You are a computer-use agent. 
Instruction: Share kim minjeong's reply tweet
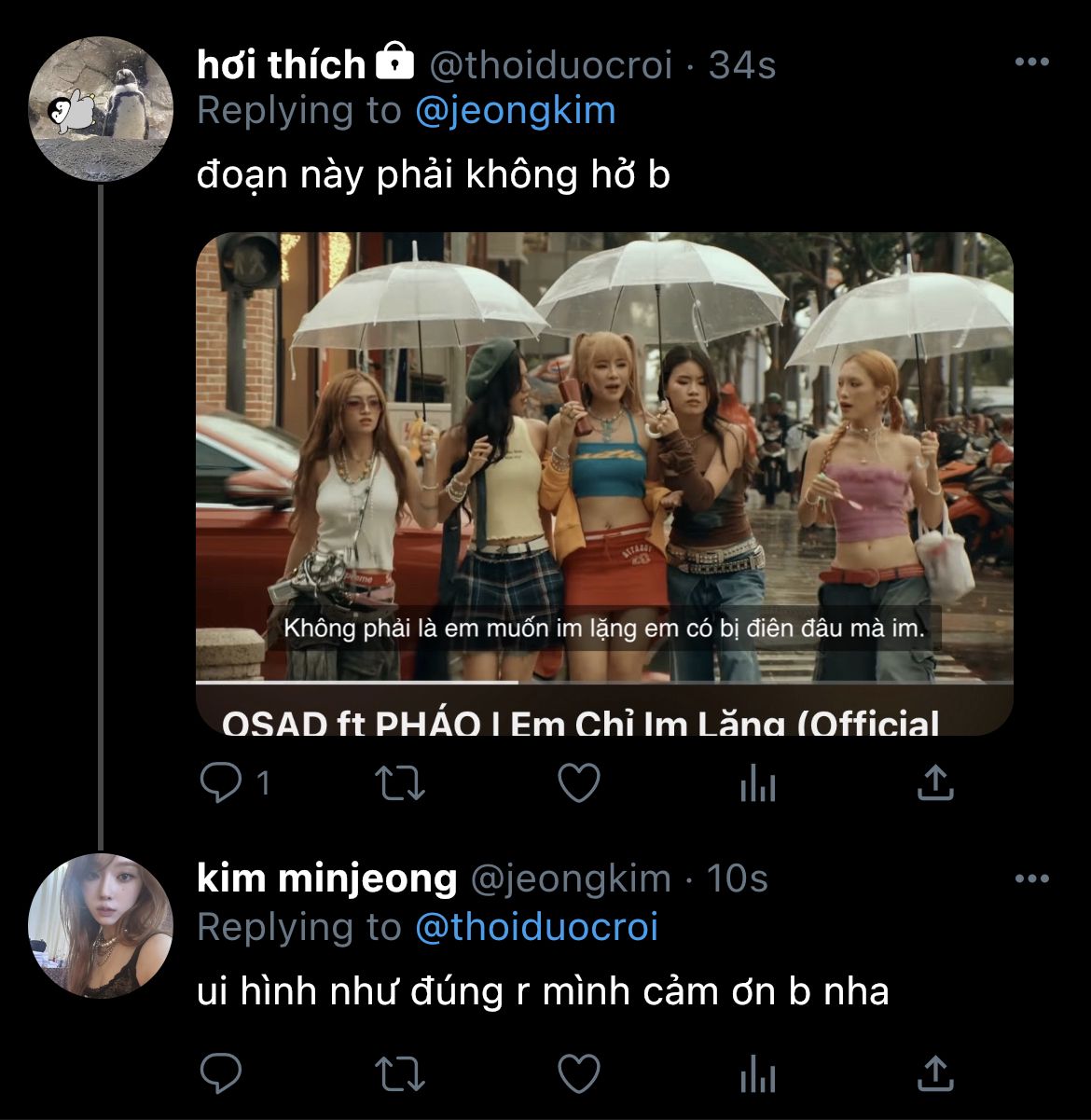(935, 1072)
